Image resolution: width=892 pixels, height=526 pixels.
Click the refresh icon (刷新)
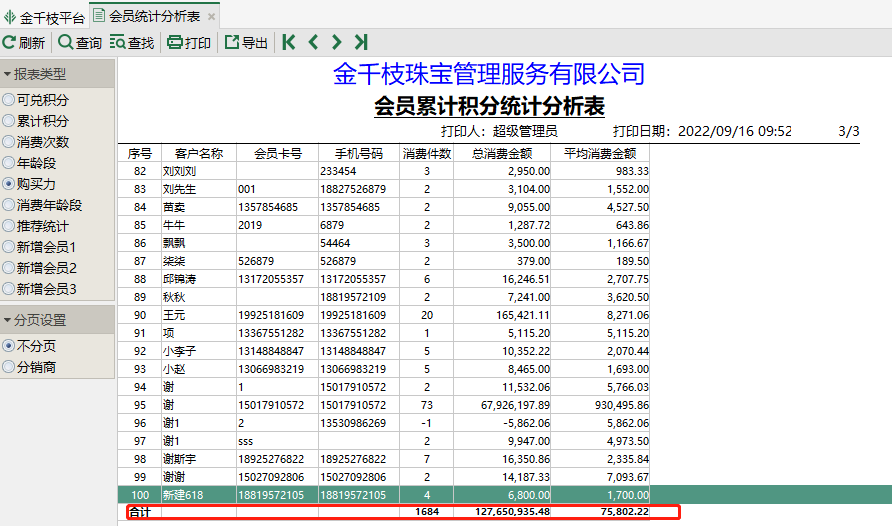coord(9,42)
